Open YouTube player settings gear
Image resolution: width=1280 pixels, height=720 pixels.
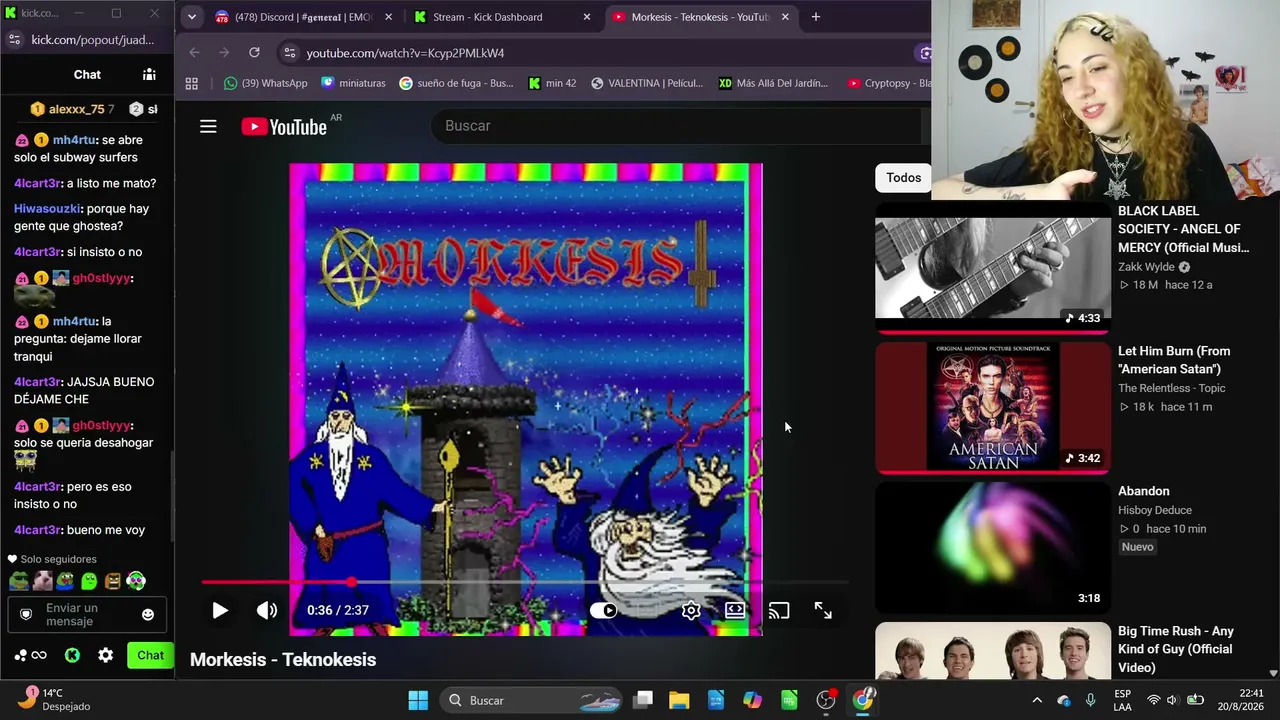pyautogui.click(x=691, y=610)
